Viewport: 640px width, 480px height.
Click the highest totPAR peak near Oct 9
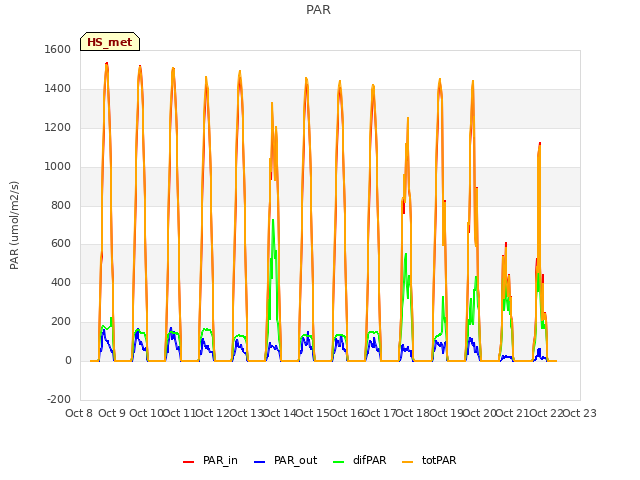coord(107,64)
